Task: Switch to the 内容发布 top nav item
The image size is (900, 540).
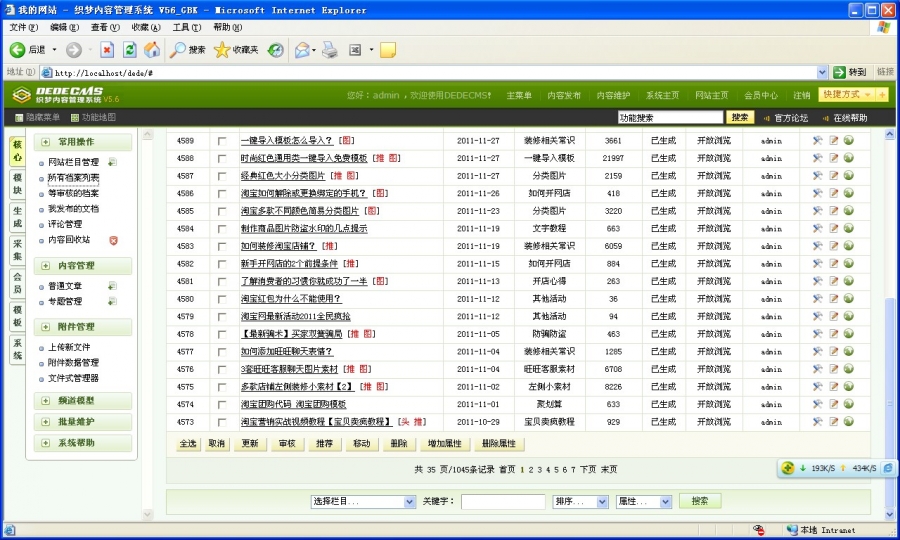Action: (564, 95)
